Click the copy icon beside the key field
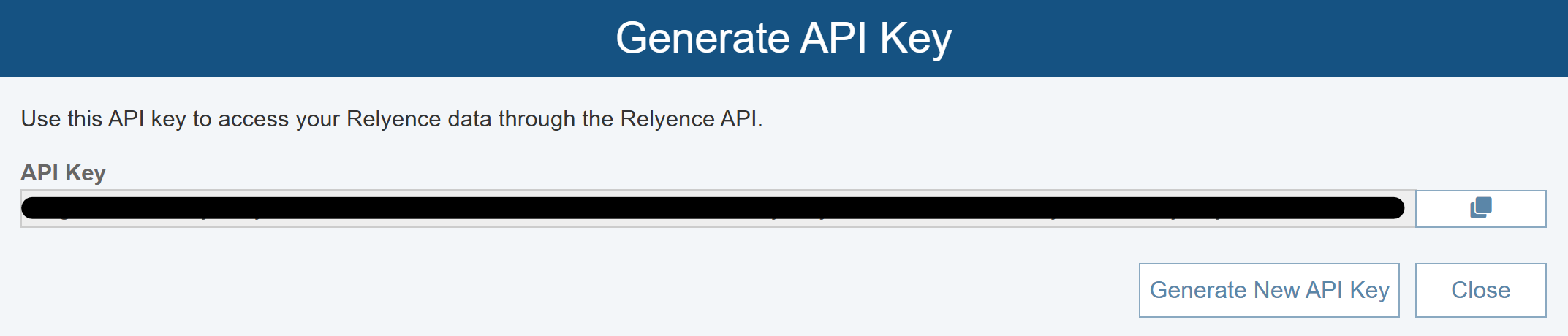 pos(1480,208)
